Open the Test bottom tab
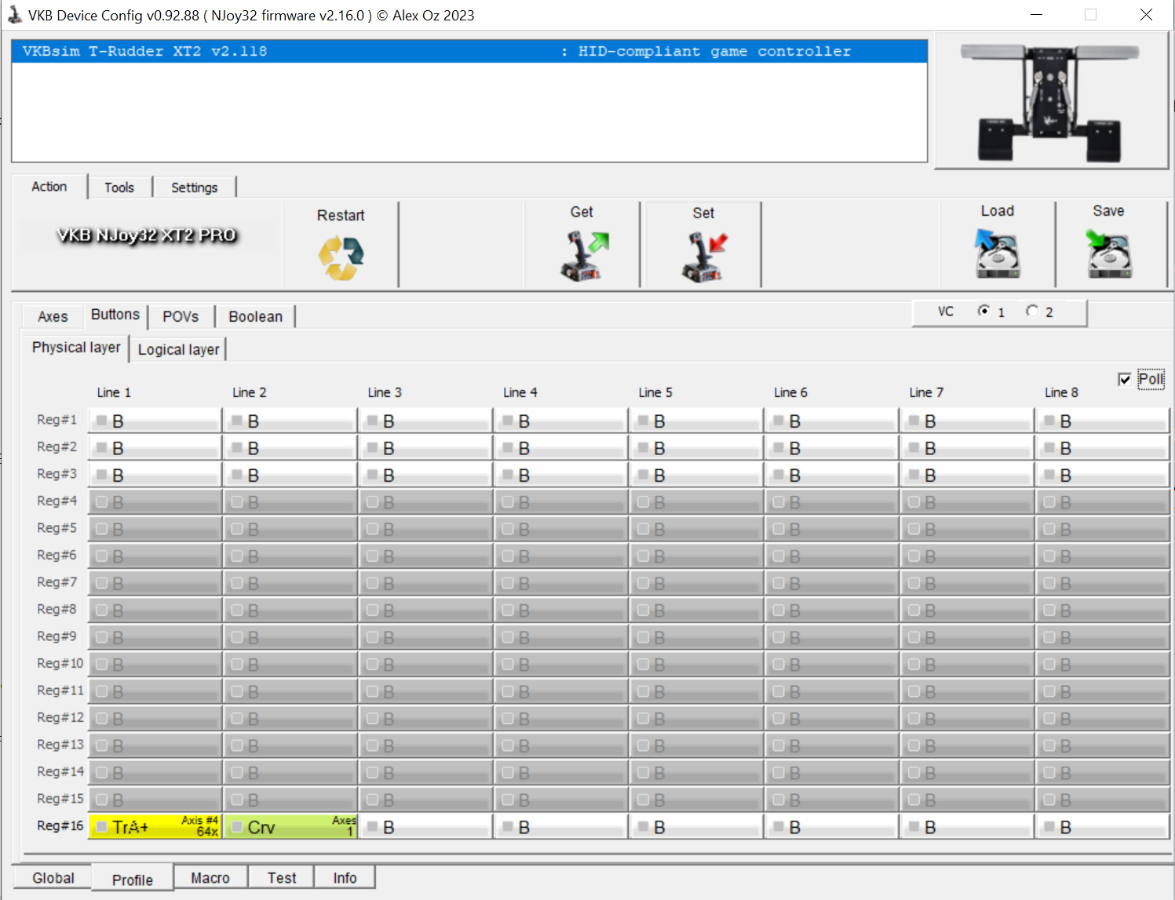Image resolution: width=1175 pixels, height=900 pixels. coord(282,878)
